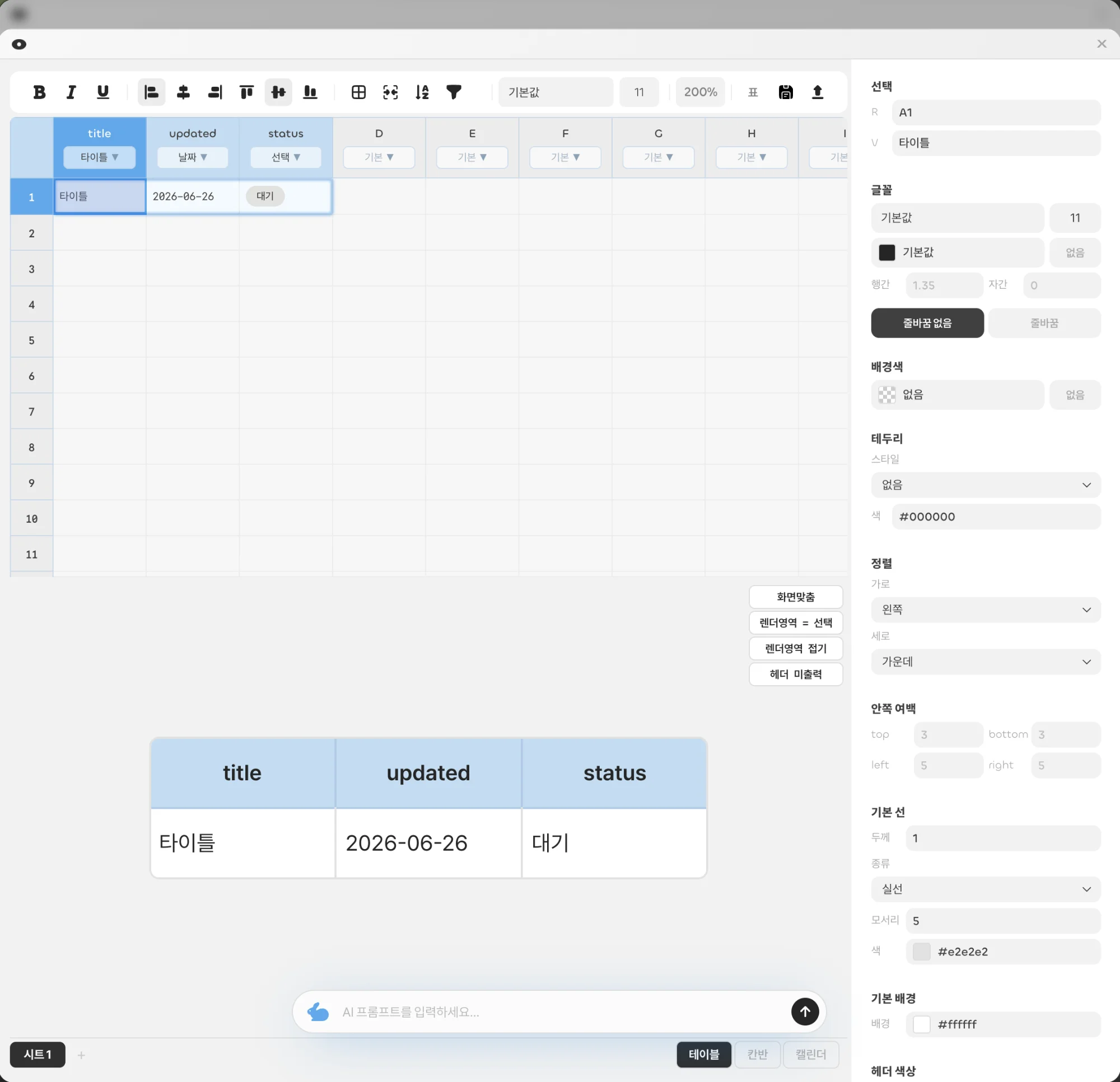Click the #e2e2e2 line color swatch
The height and width of the screenshot is (1082, 1120).
click(921, 952)
